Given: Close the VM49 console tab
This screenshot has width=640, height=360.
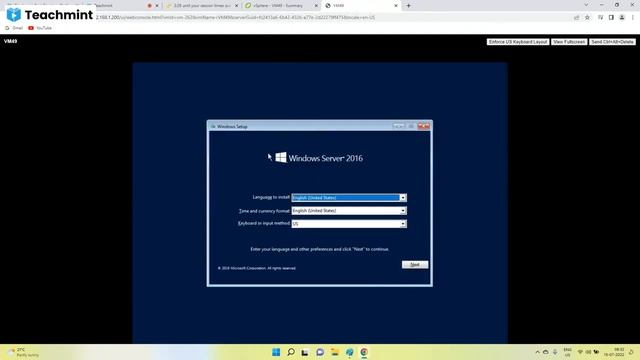Looking at the screenshot, I should [396, 6].
